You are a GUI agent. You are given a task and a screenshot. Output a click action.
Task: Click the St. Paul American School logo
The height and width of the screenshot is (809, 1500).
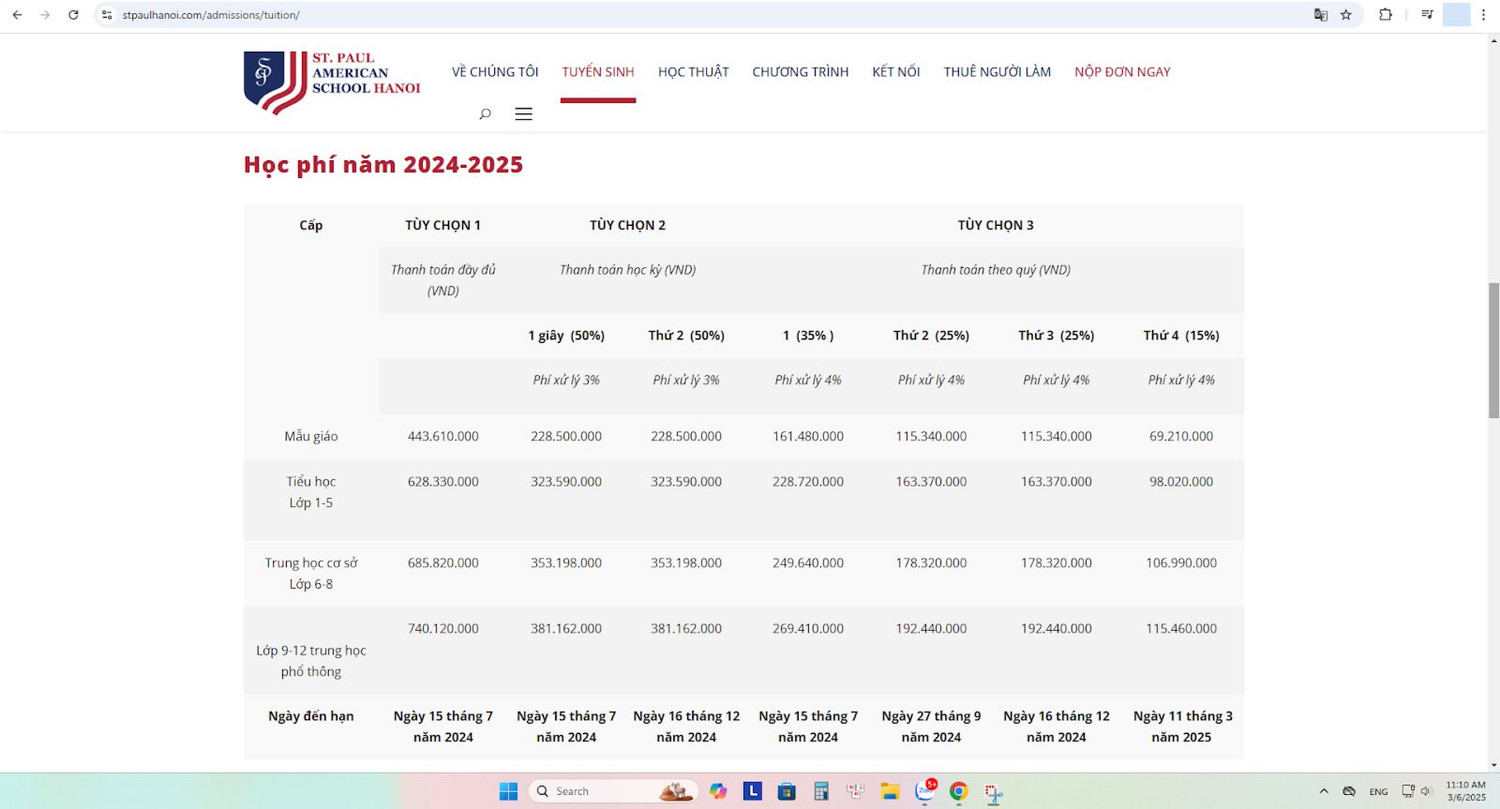pos(332,82)
